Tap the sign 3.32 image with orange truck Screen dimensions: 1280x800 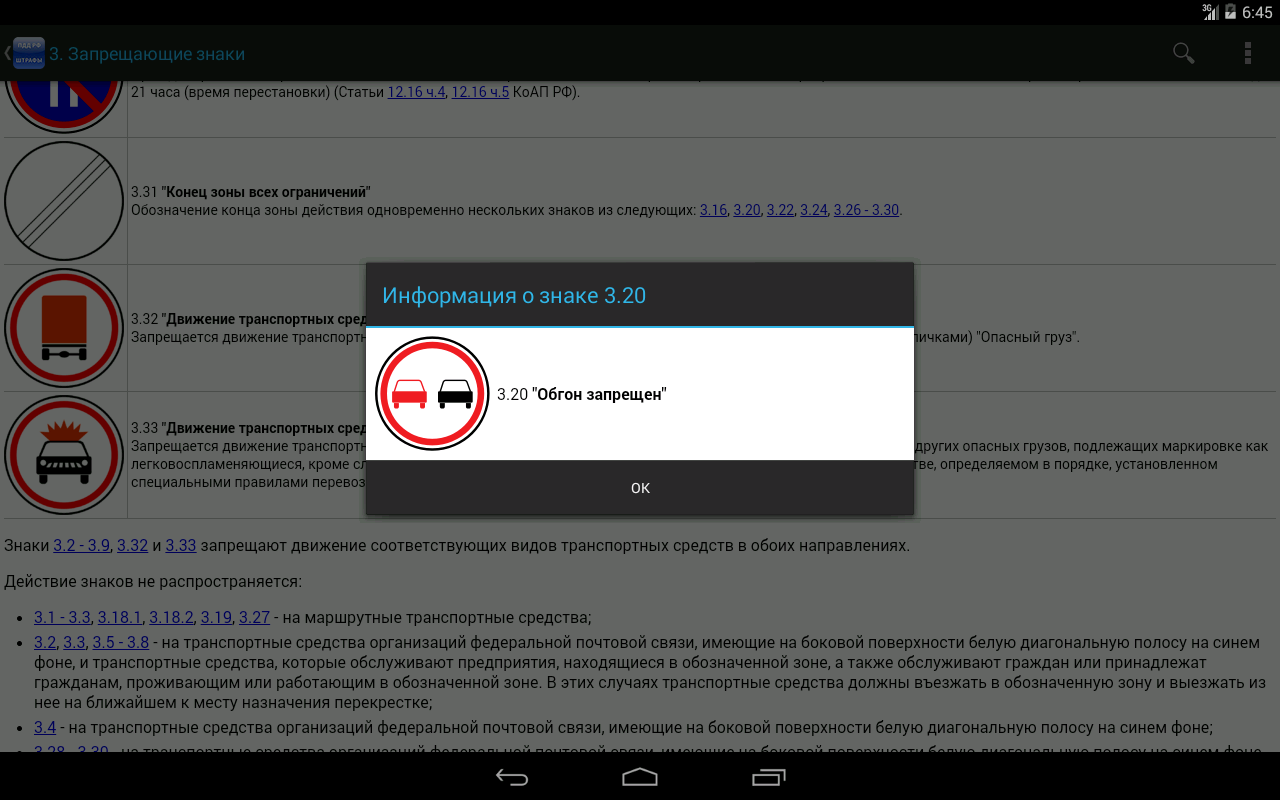(x=64, y=328)
